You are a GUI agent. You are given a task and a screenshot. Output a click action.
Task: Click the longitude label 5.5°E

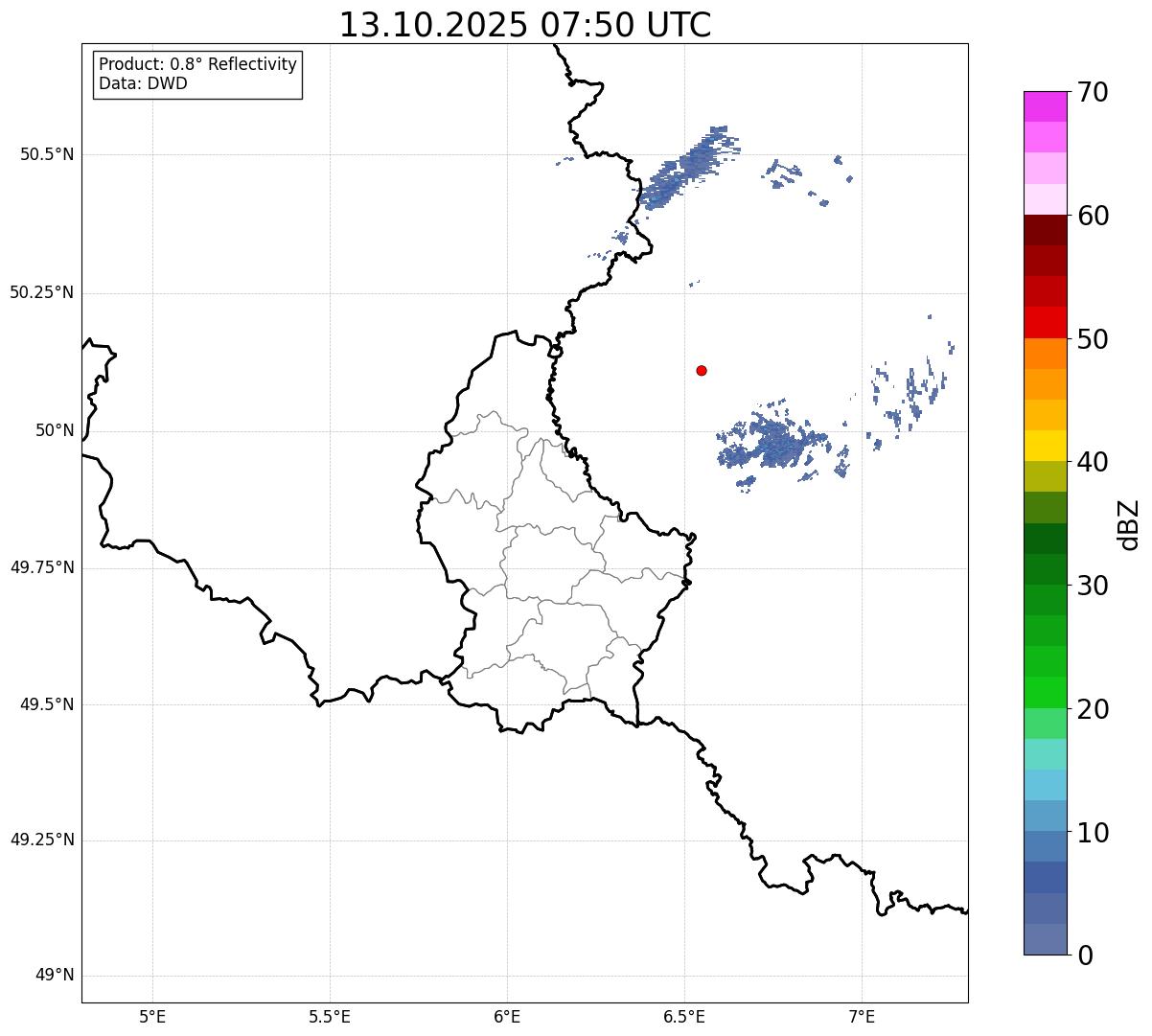[330, 1016]
